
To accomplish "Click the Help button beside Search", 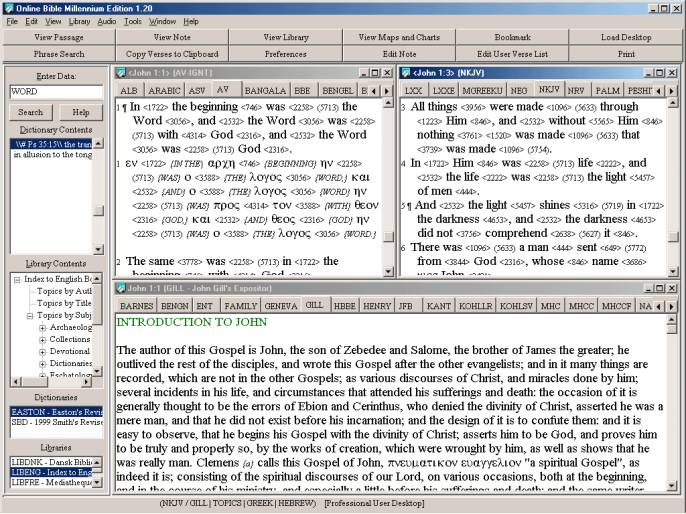I will coord(81,112).
